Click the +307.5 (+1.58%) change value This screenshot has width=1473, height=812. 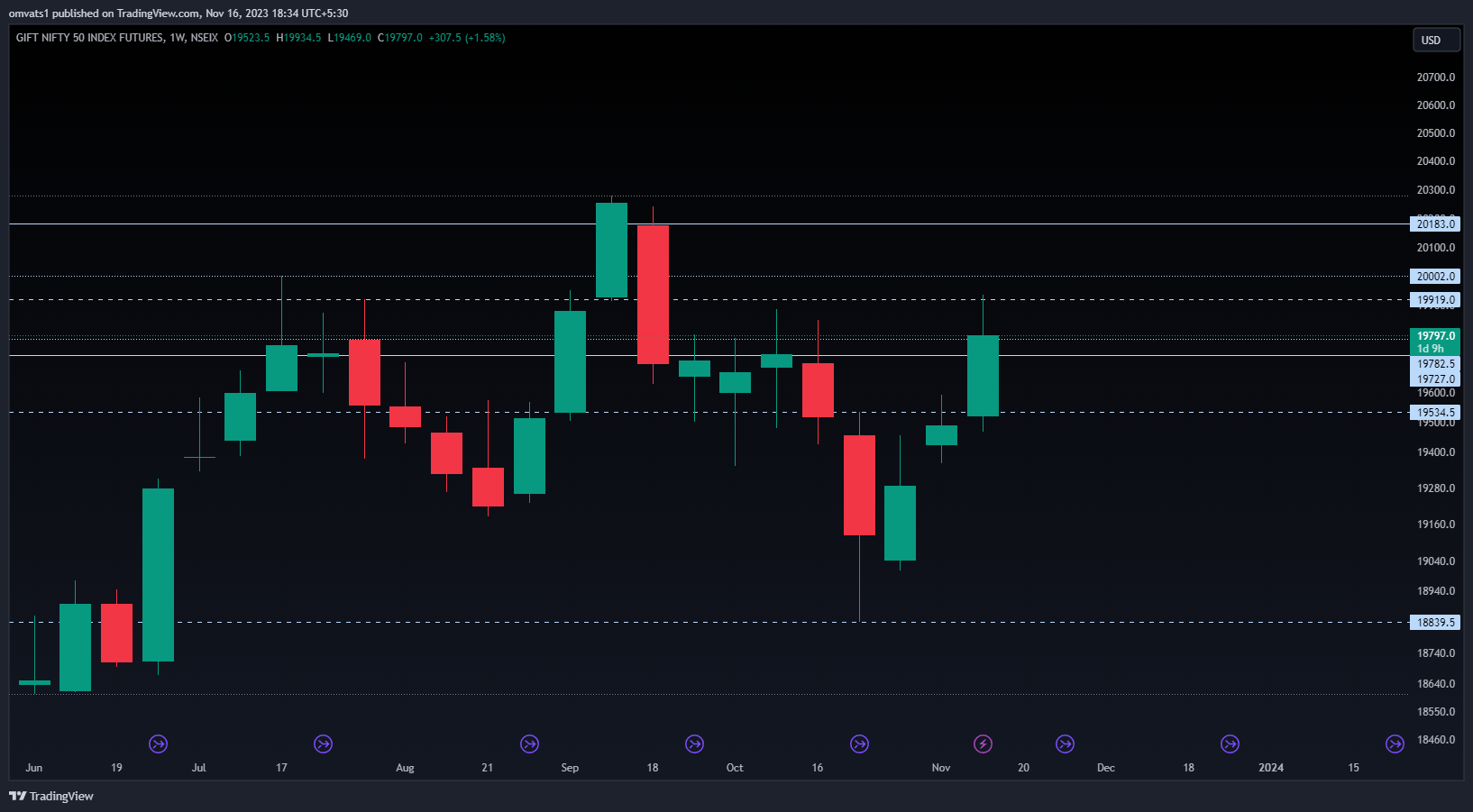click(x=467, y=38)
